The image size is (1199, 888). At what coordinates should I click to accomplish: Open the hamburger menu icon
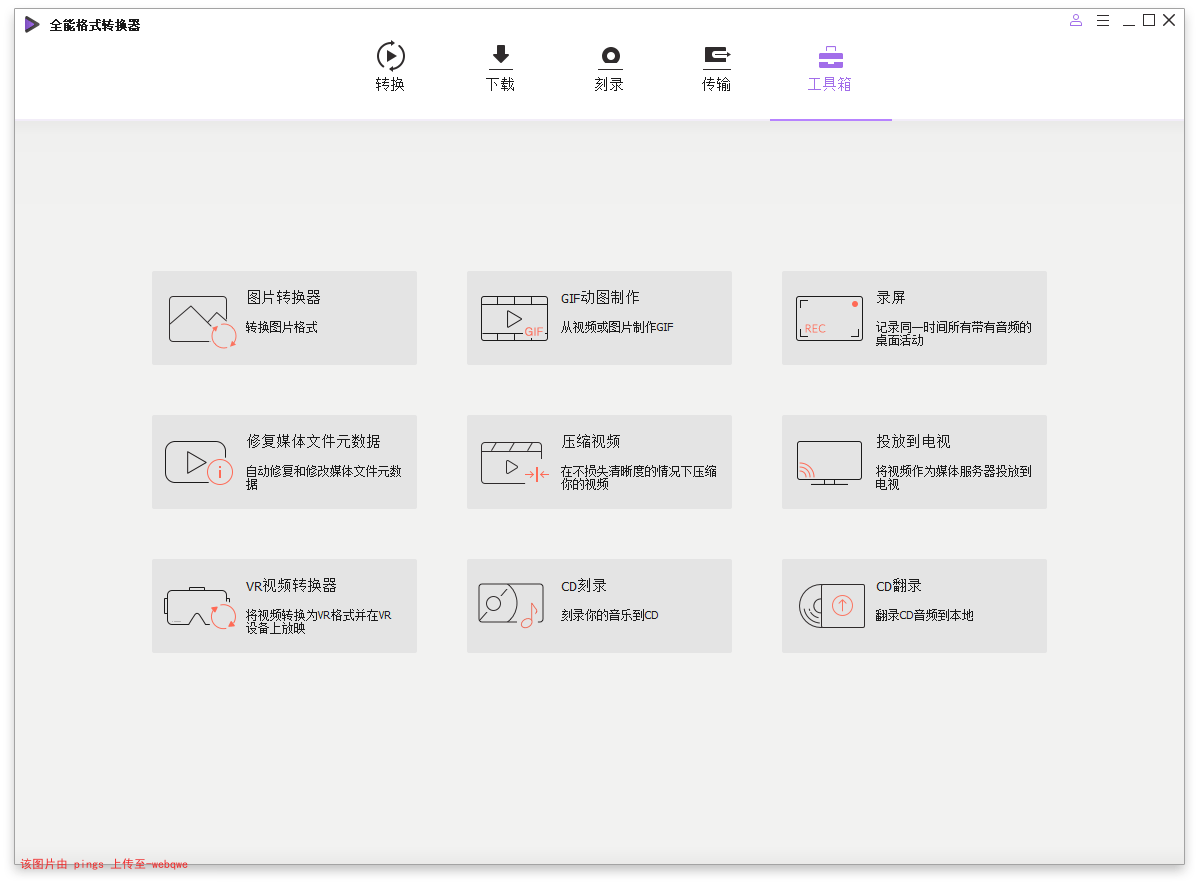1103,21
